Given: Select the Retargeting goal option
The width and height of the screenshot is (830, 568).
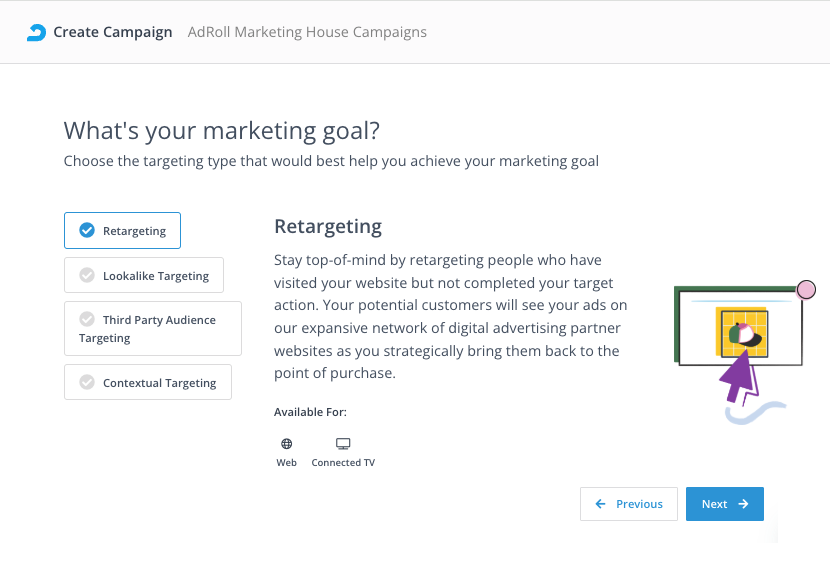Looking at the screenshot, I should (x=122, y=231).
